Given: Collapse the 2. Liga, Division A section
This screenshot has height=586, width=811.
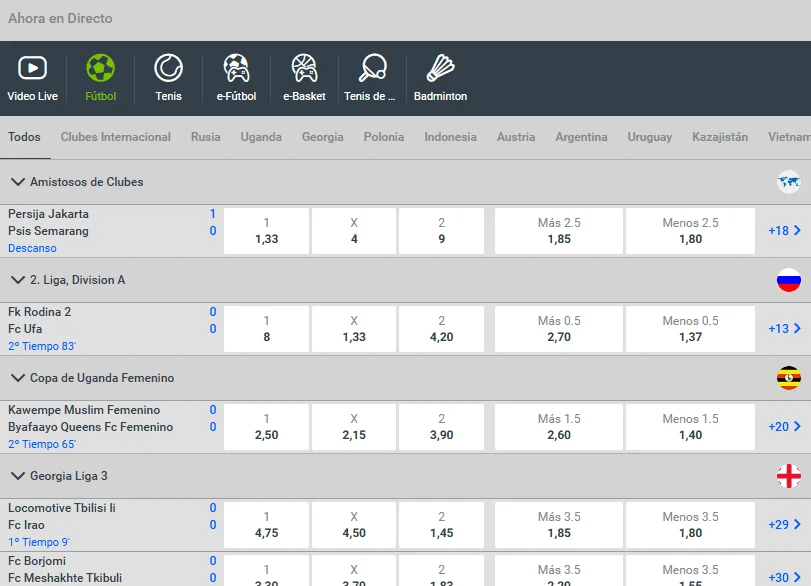Looking at the screenshot, I should pos(18,280).
